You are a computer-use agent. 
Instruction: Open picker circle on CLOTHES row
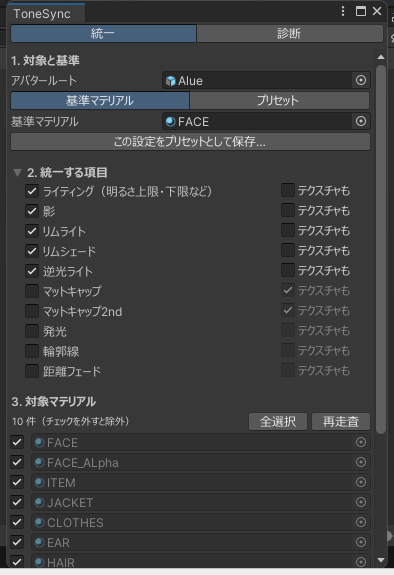[361, 522]
